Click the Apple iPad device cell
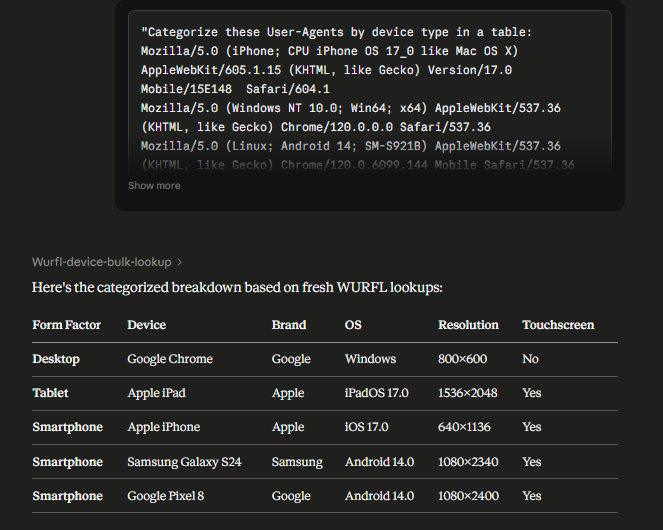The width and height of the screenshot is (663, 530). pos(156,393)
